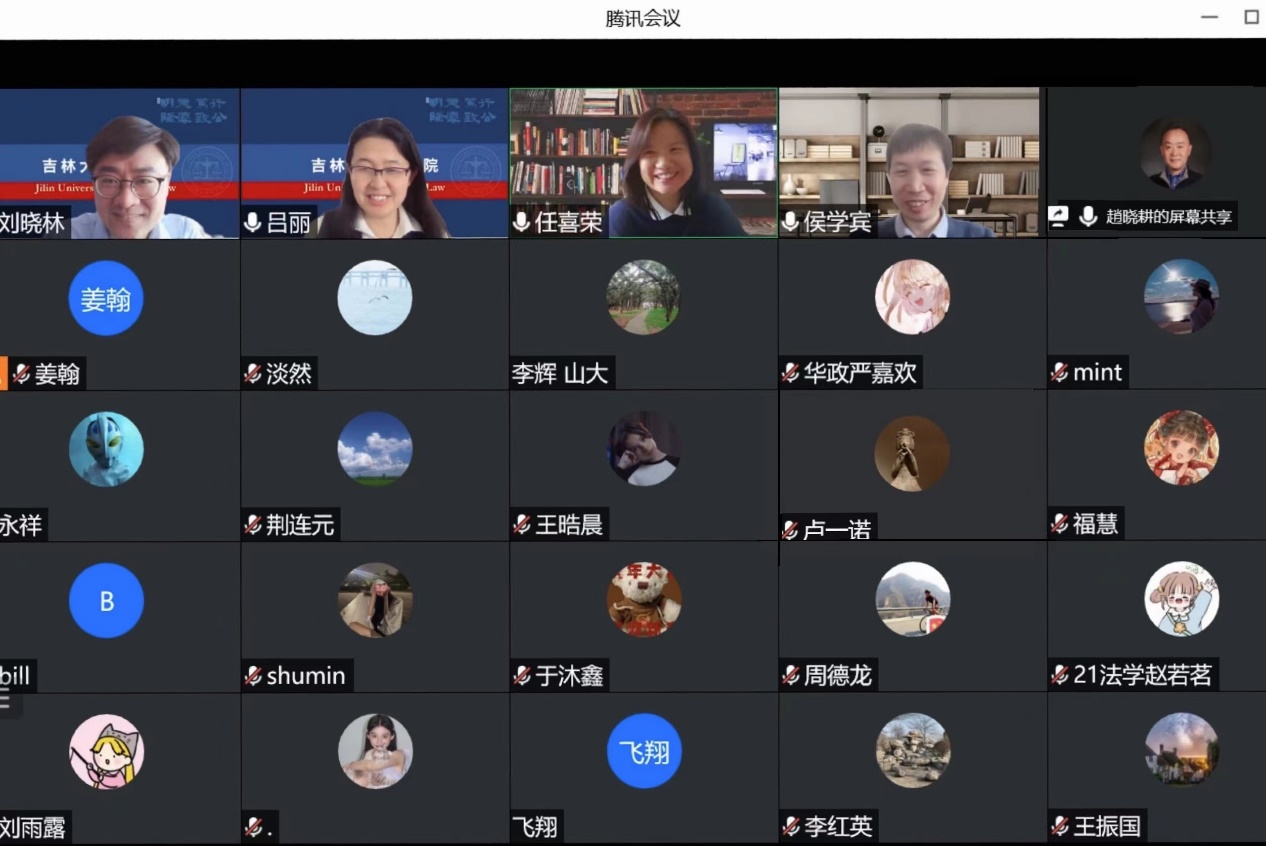Click 侯学宾's microphone icon

[x=790, y=222]
